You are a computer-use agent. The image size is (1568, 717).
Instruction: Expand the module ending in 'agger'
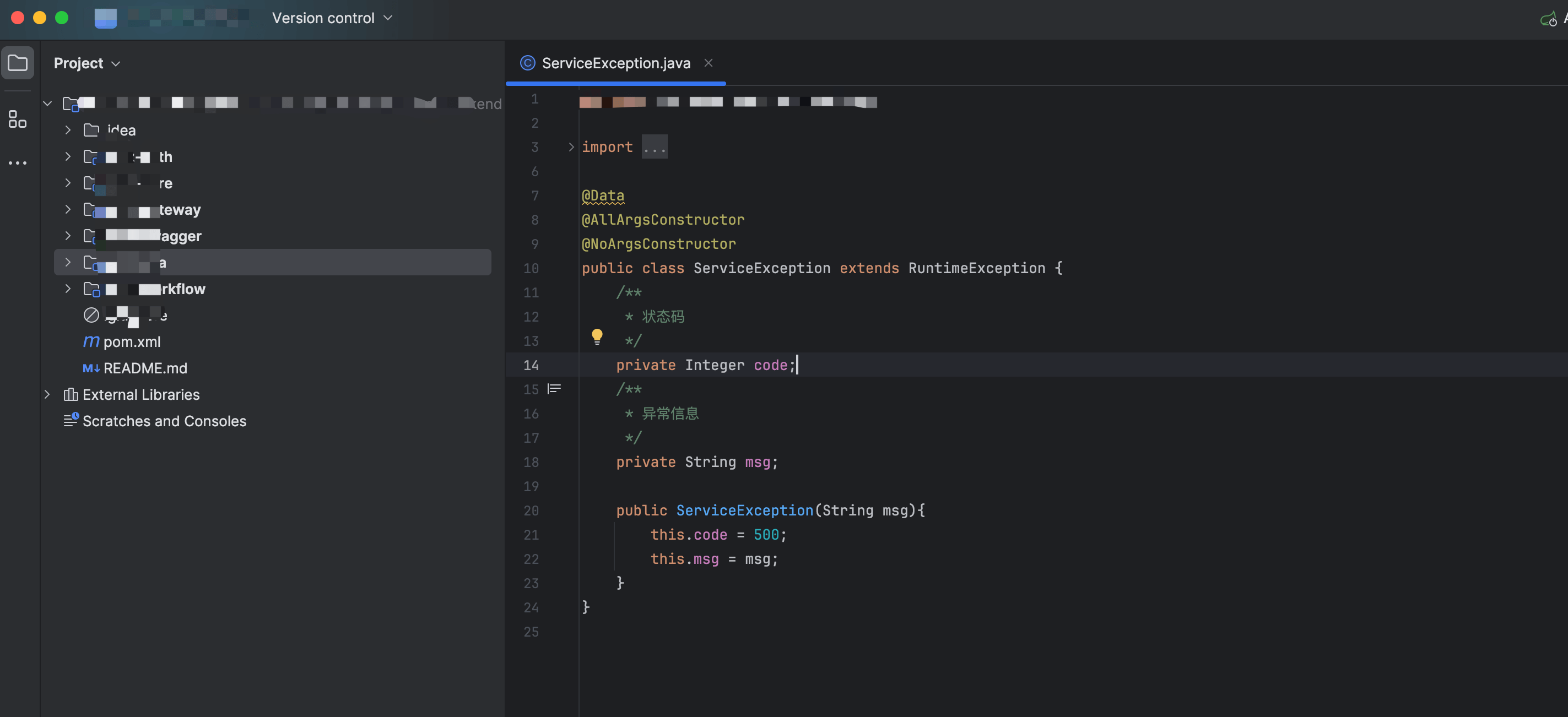tap(68, 236)
